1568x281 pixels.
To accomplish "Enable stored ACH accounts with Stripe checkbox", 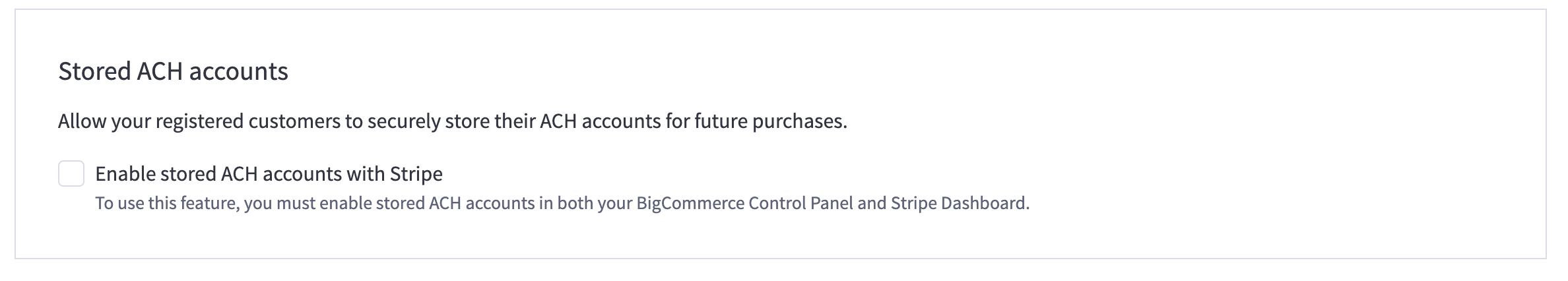I will 71,173.
